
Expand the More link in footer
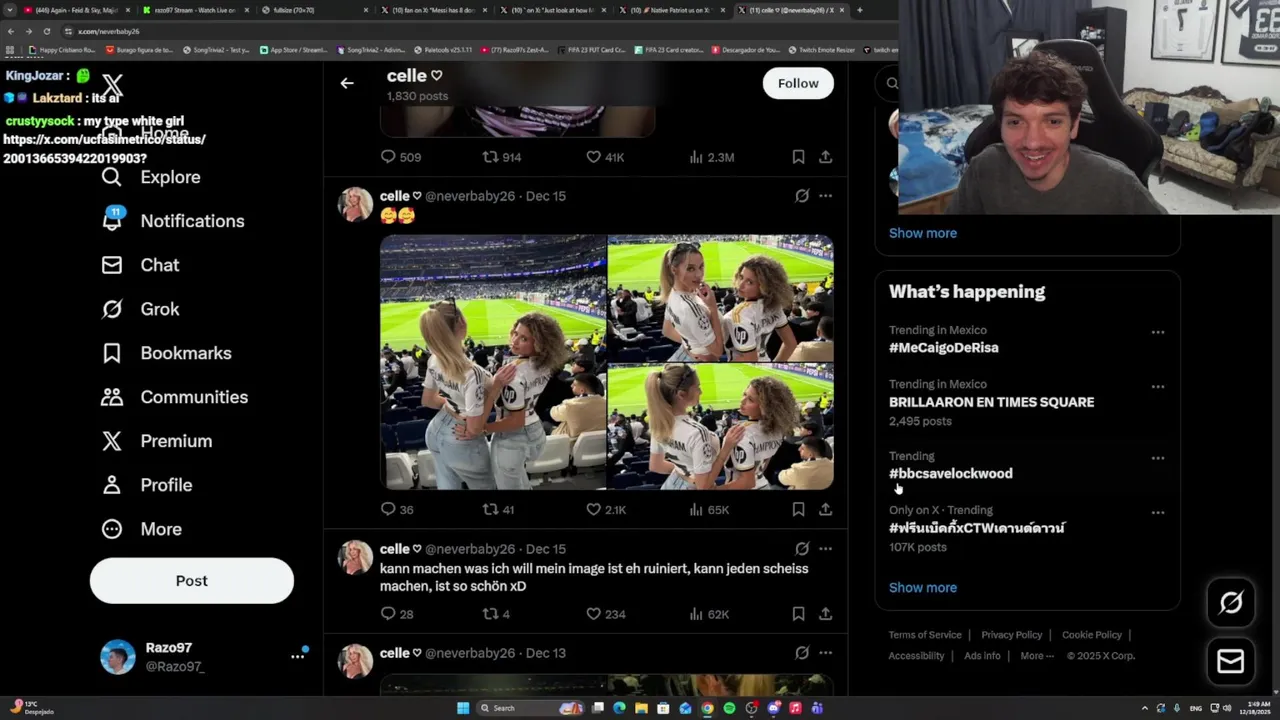coord(1037,656)
